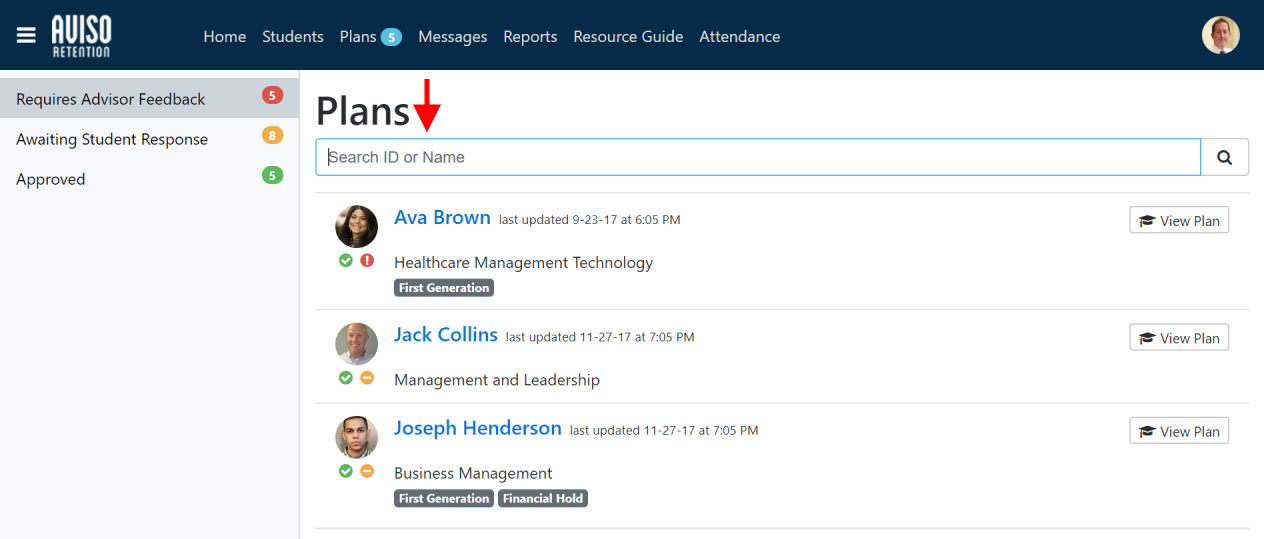
Task: View plan for Ava Brown
Action: click(1179, 221)
